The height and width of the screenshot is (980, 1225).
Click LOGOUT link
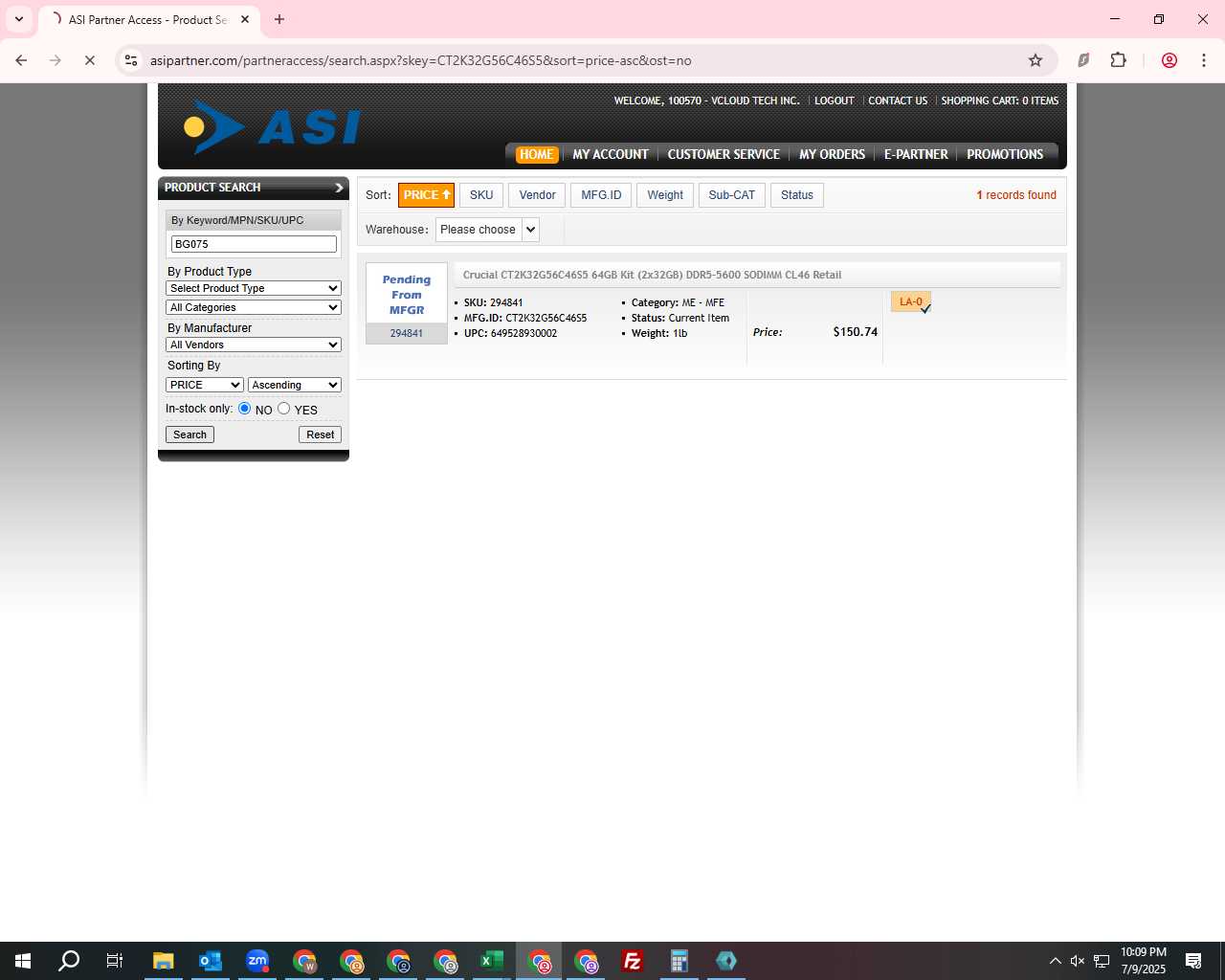pyautogui.click(x=835, y=100)
